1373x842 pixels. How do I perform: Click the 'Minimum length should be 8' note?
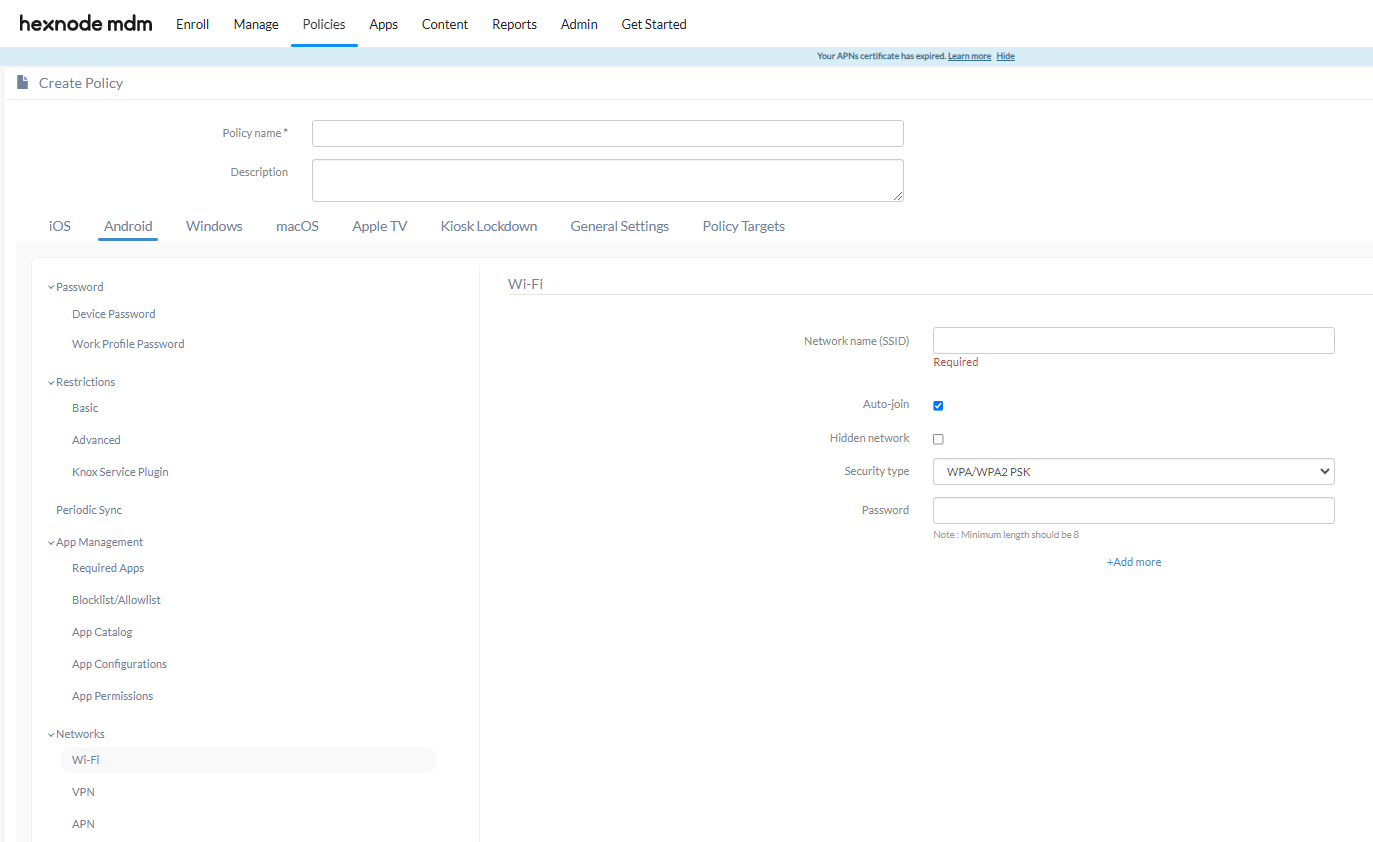[1006, 535]
